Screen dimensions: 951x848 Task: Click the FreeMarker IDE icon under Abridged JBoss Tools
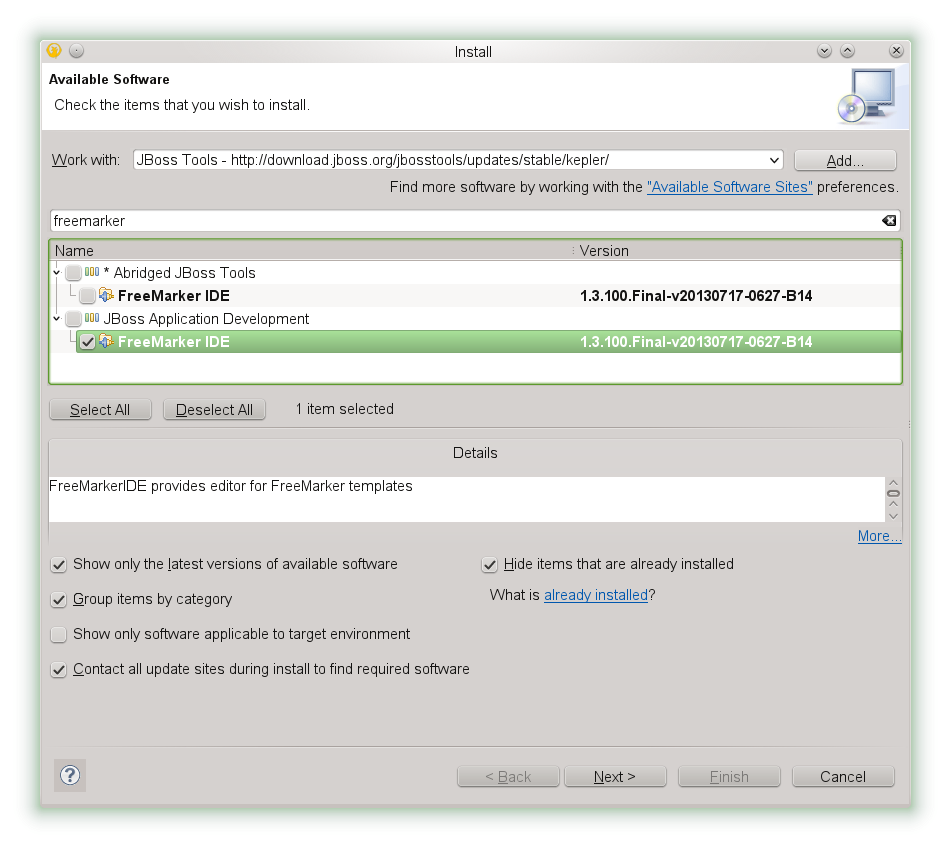106,296
